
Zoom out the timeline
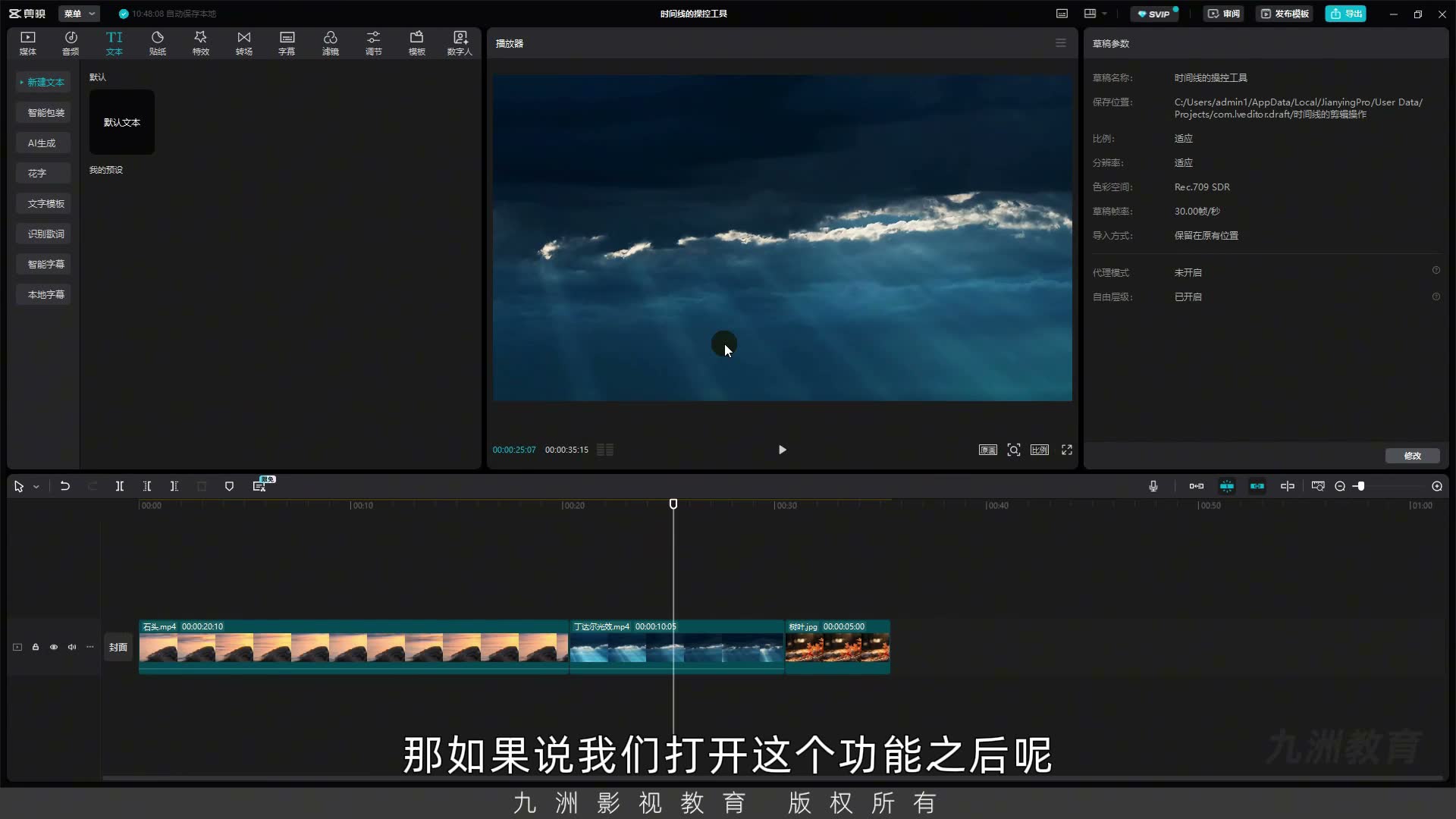point(1340,486)
